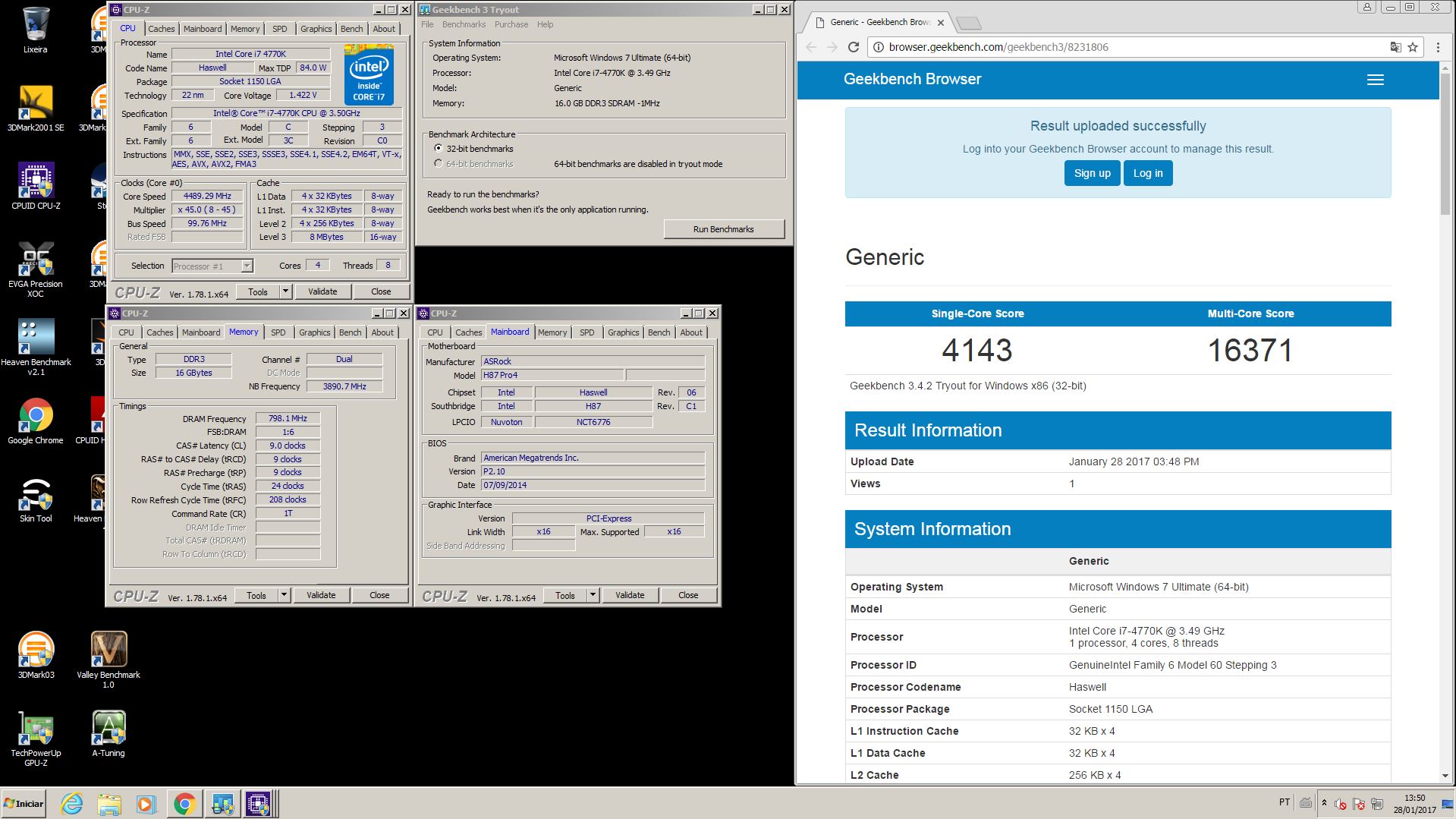
Task: Click Run Benchmarks in Geekbench 3
Action: coord(724,229)
